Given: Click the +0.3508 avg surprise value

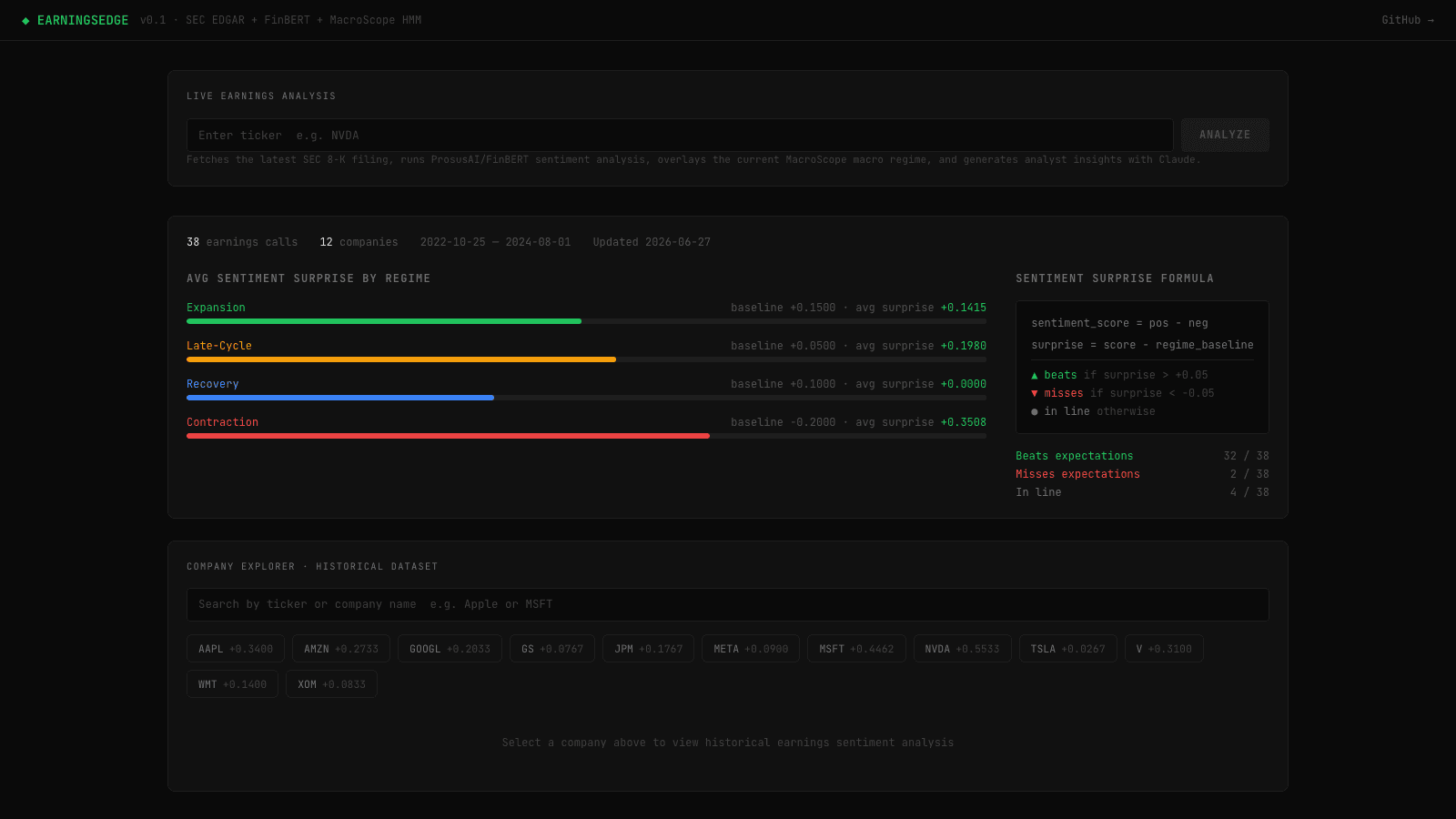Looking at the screenshot, I should coord(964,422).
